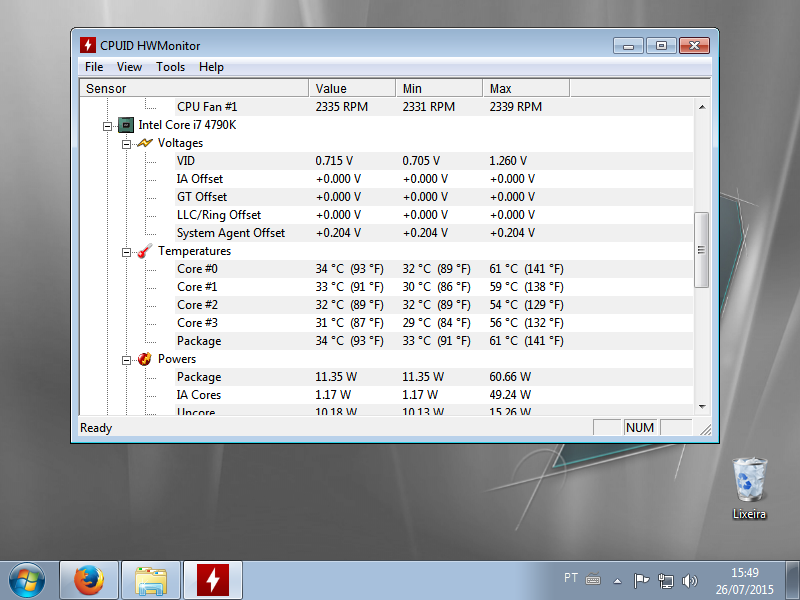This screenshot has height=600, width=800.
Task: Open the File menu
Action: [94, 67]
